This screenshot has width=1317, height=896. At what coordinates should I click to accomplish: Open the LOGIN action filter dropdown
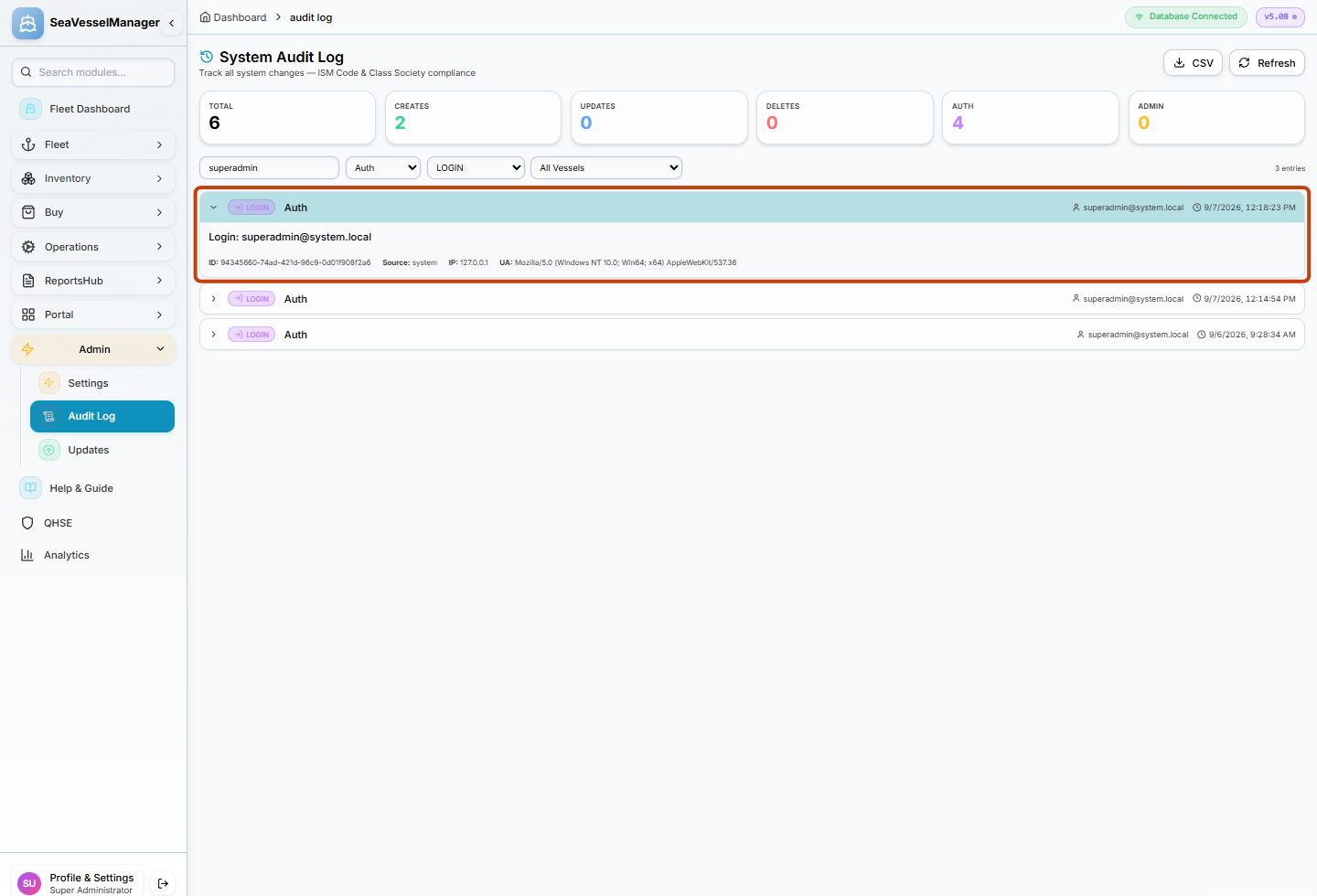pyautogui.click(x=476, y=167)
